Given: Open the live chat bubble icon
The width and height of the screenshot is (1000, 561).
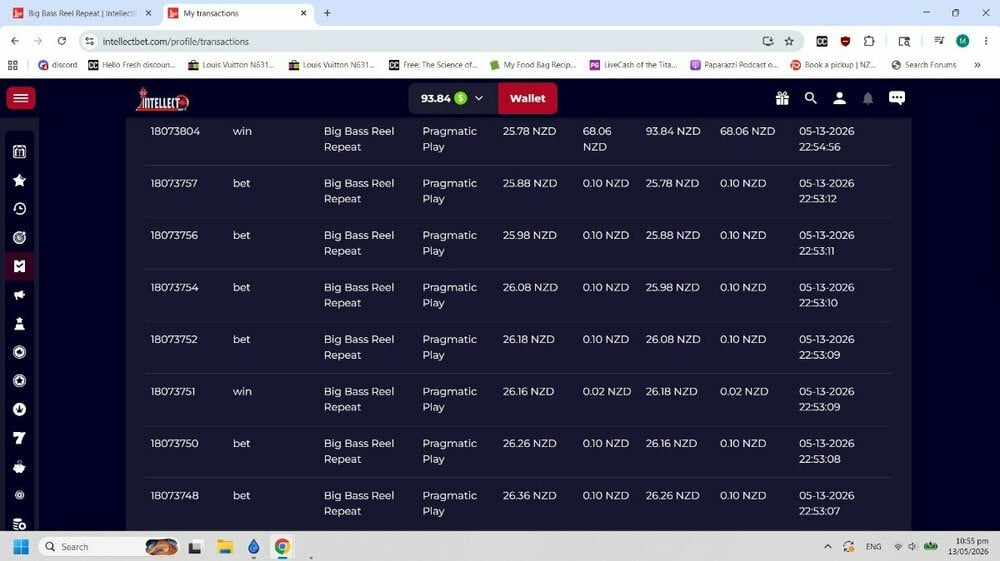Looking at the screenshot, I should tap(897, 98).
